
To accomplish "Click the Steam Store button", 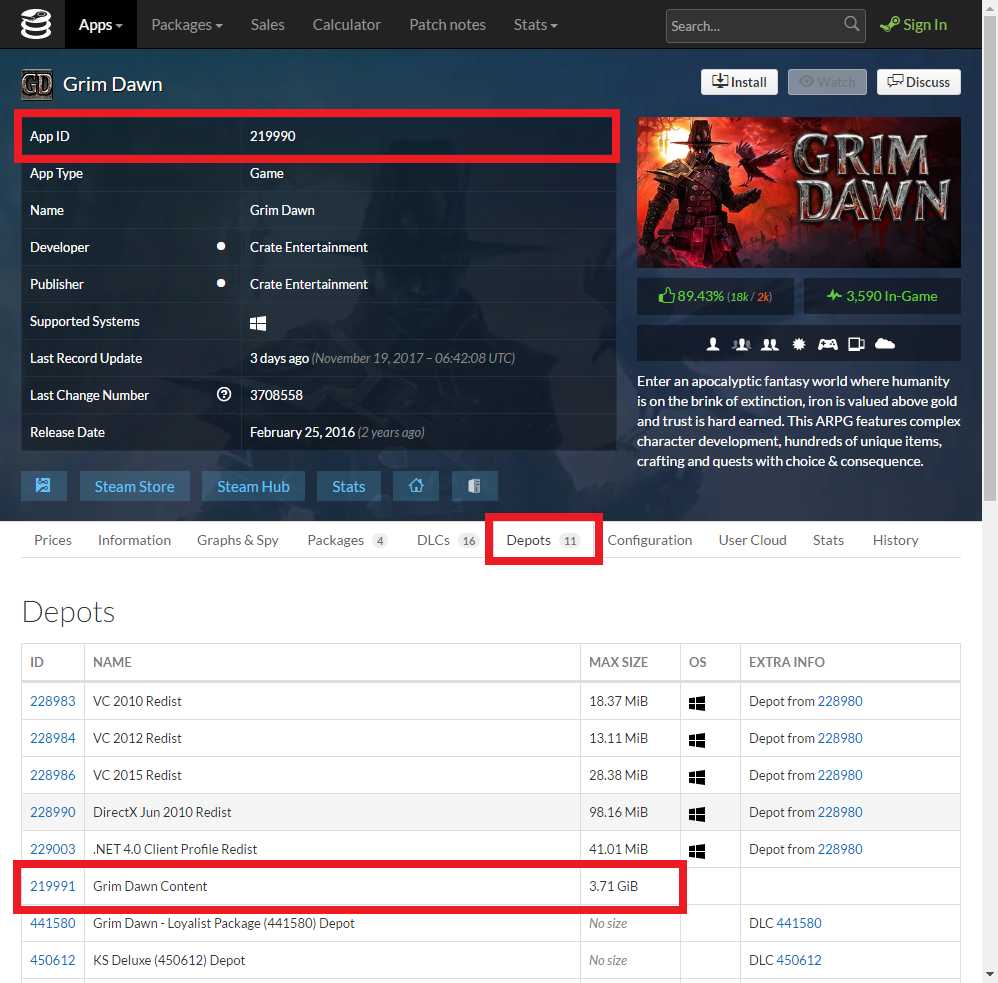I will click(x=134, y=486).
